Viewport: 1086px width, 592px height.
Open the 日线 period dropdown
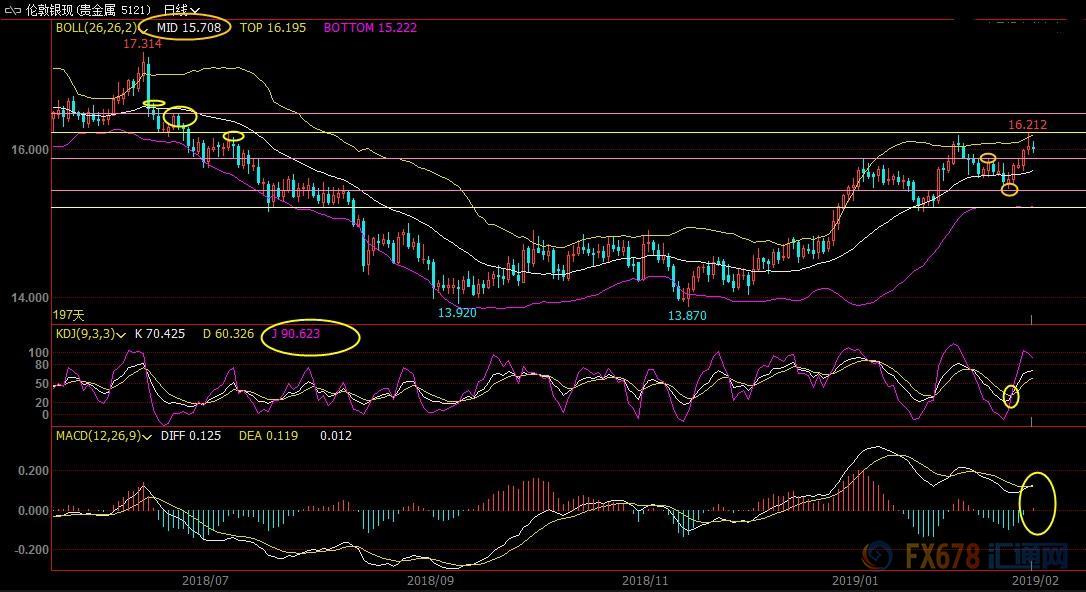183,9
